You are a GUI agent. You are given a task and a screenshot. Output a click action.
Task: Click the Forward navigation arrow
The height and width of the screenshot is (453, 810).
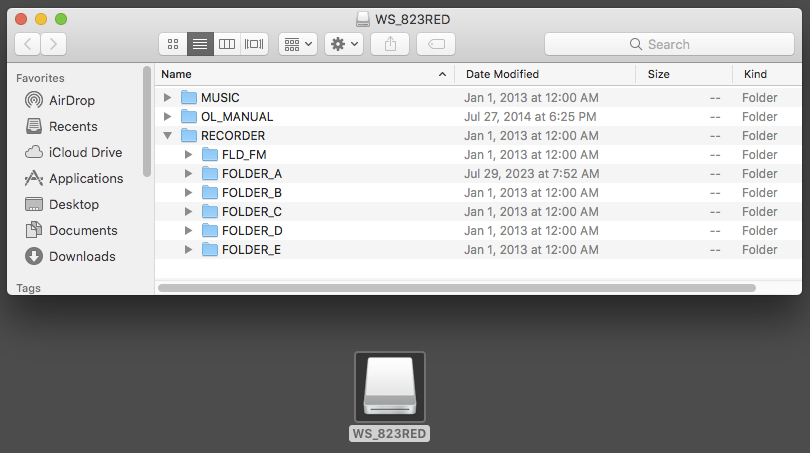point(54,44)
